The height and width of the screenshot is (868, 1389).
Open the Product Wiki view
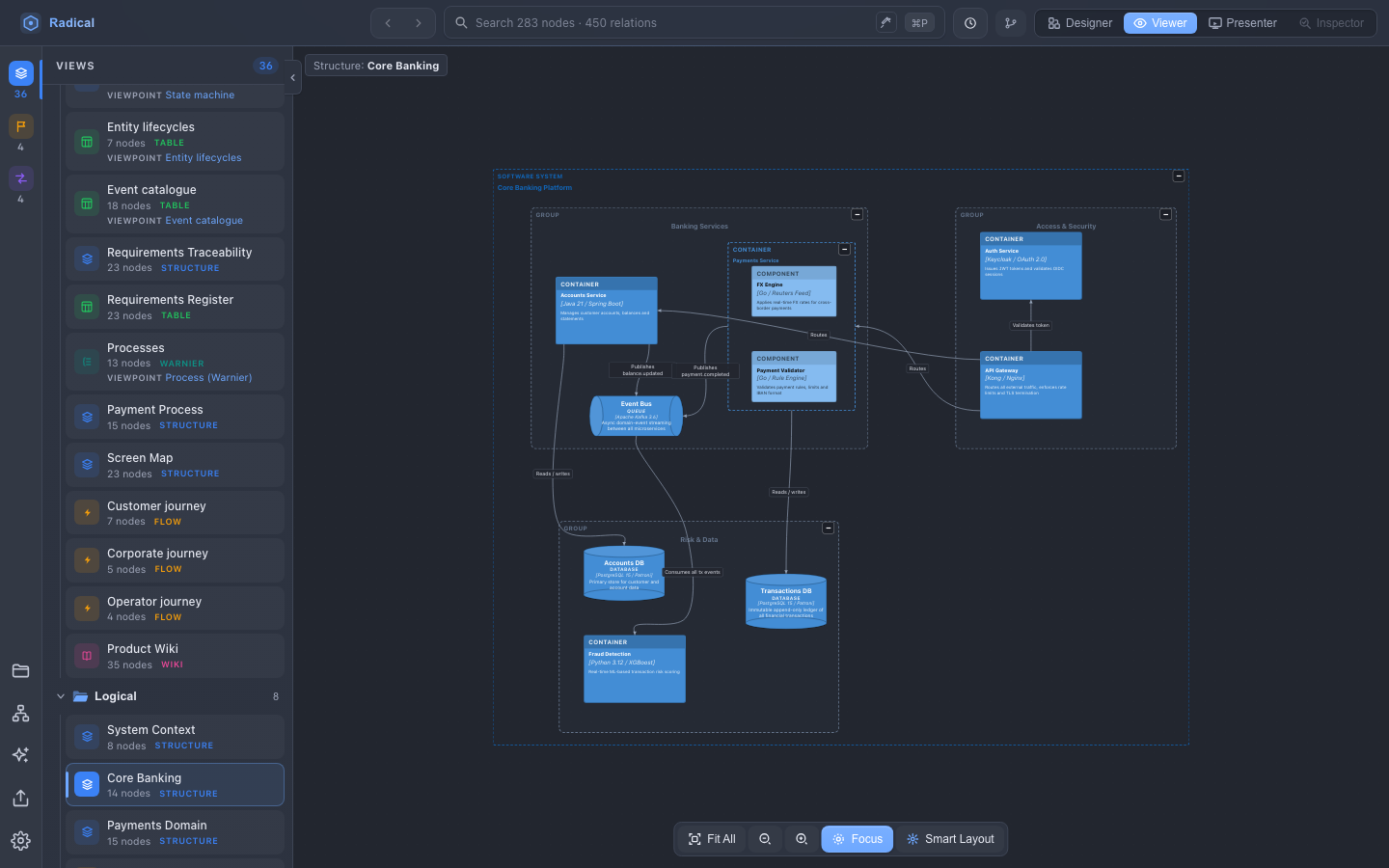(175, 656)
